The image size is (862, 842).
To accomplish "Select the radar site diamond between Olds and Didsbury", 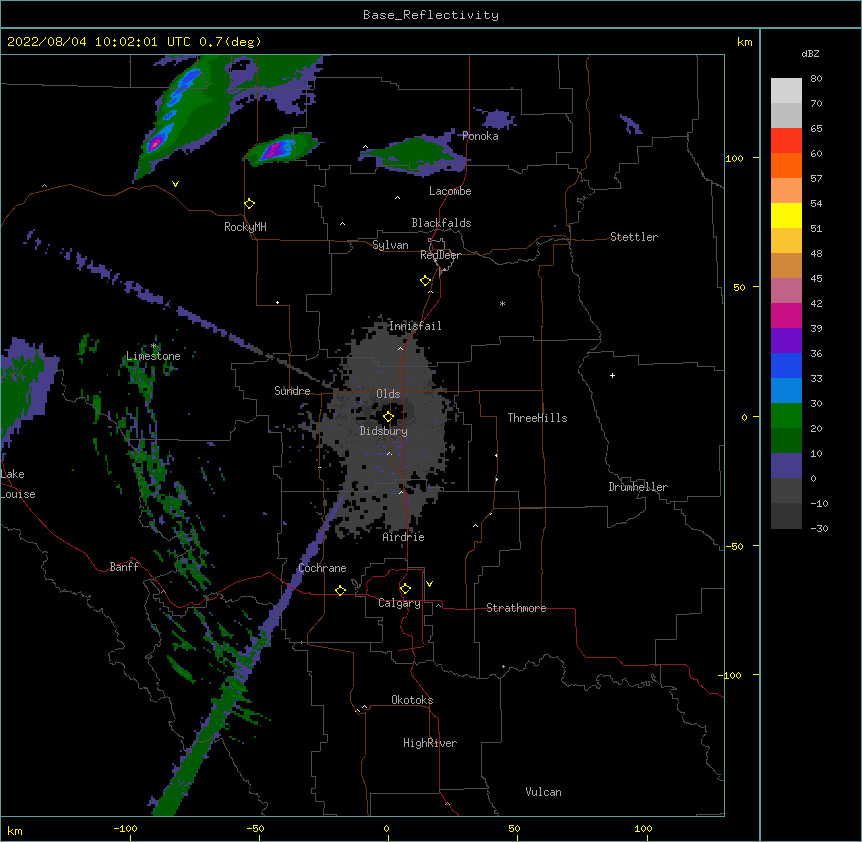I will click(x=389, y=417).
